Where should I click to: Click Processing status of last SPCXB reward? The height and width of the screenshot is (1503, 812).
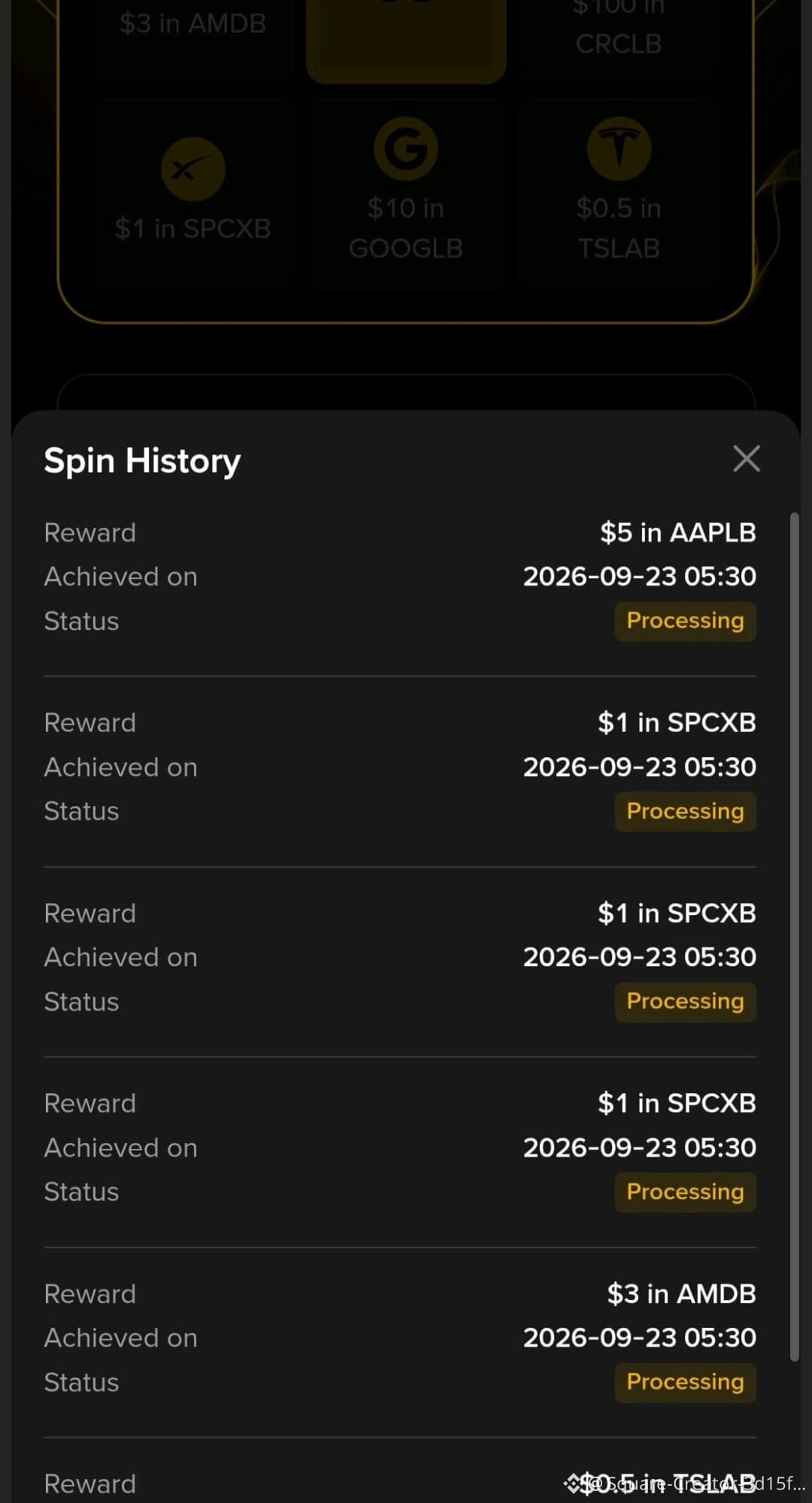686,1192
